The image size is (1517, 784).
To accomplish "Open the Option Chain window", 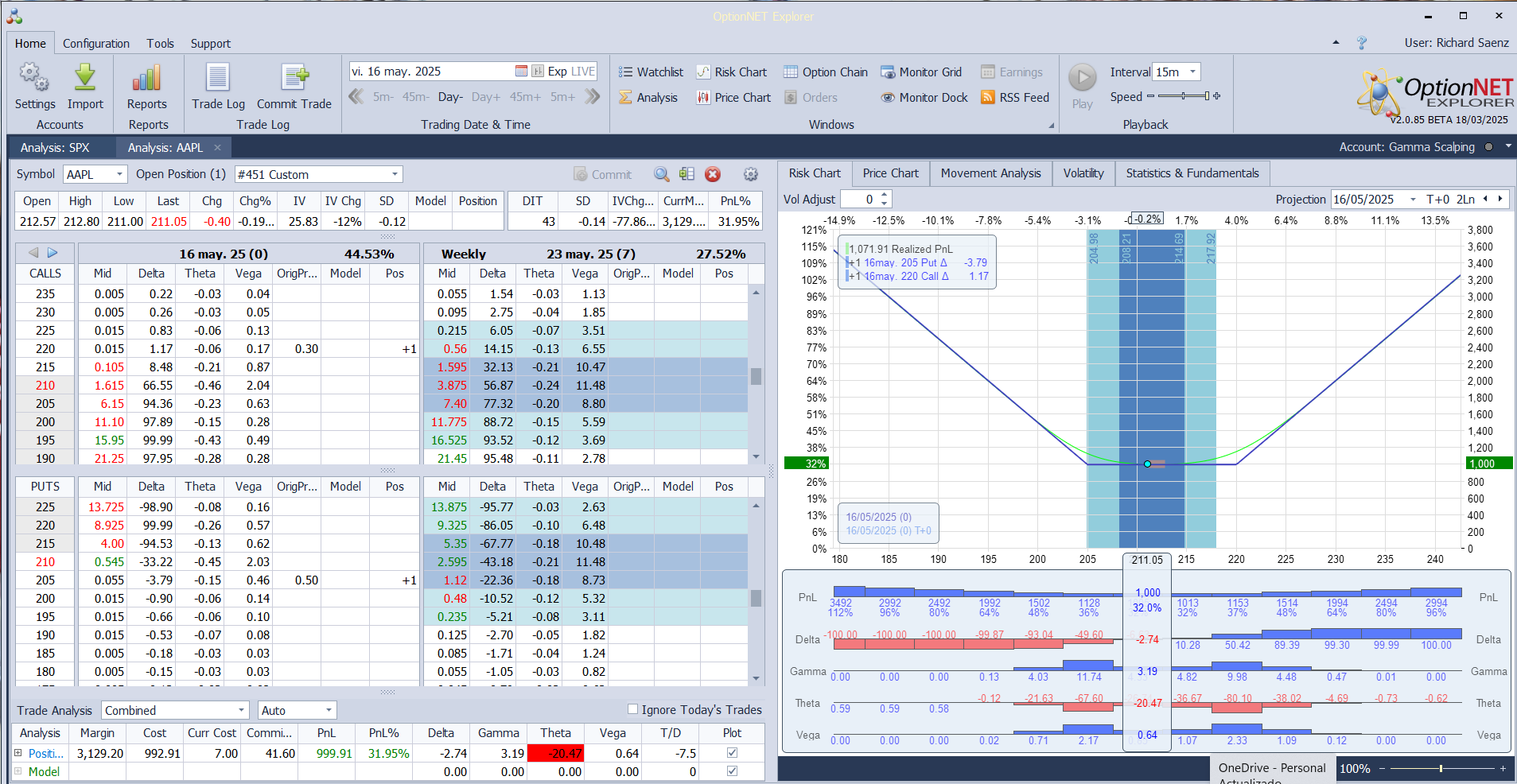I will point(826,72).
